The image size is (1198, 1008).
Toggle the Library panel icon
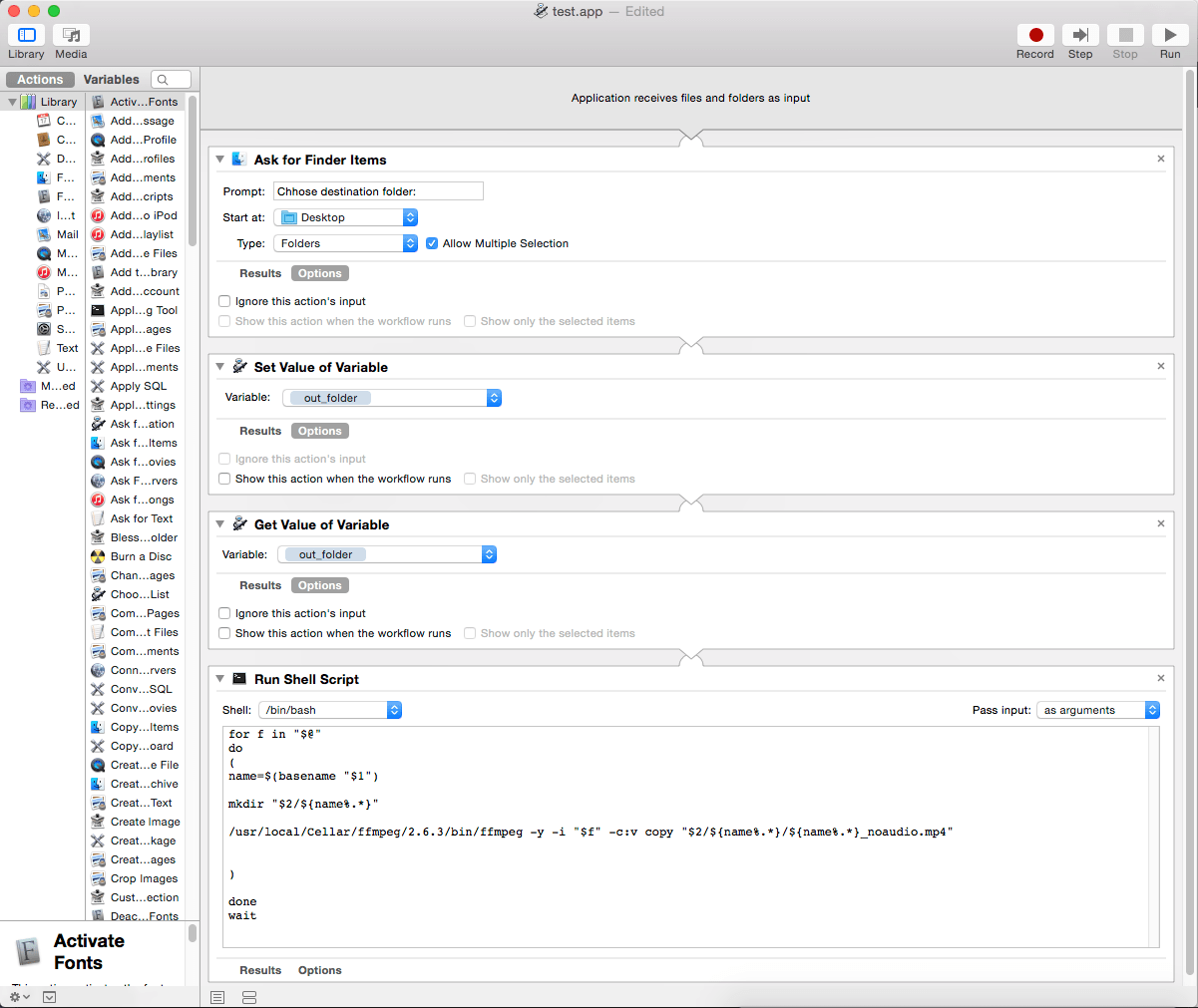[x=27, y=35]
